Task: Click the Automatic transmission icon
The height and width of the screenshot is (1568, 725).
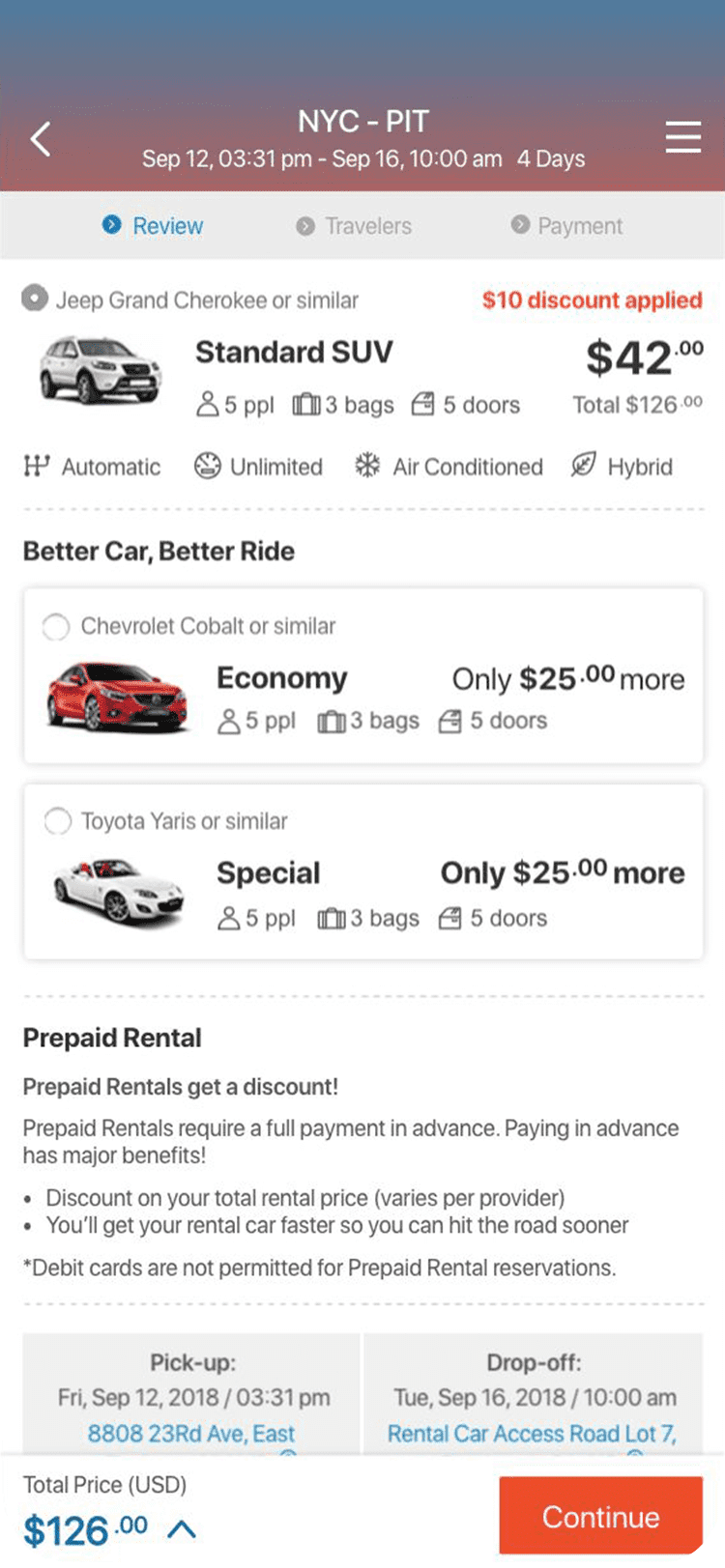Action: point(37,466)
